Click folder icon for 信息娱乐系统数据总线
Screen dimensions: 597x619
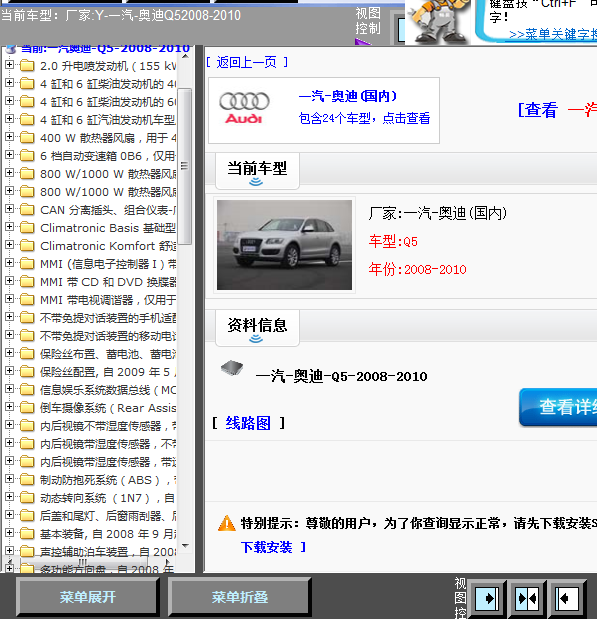pos(27,390)
